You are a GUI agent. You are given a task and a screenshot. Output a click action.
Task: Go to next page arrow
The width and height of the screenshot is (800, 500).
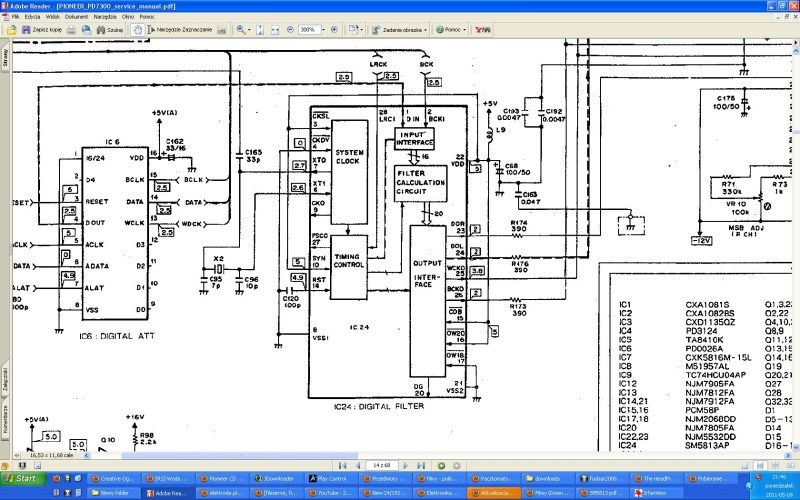(x=406, y=465)
